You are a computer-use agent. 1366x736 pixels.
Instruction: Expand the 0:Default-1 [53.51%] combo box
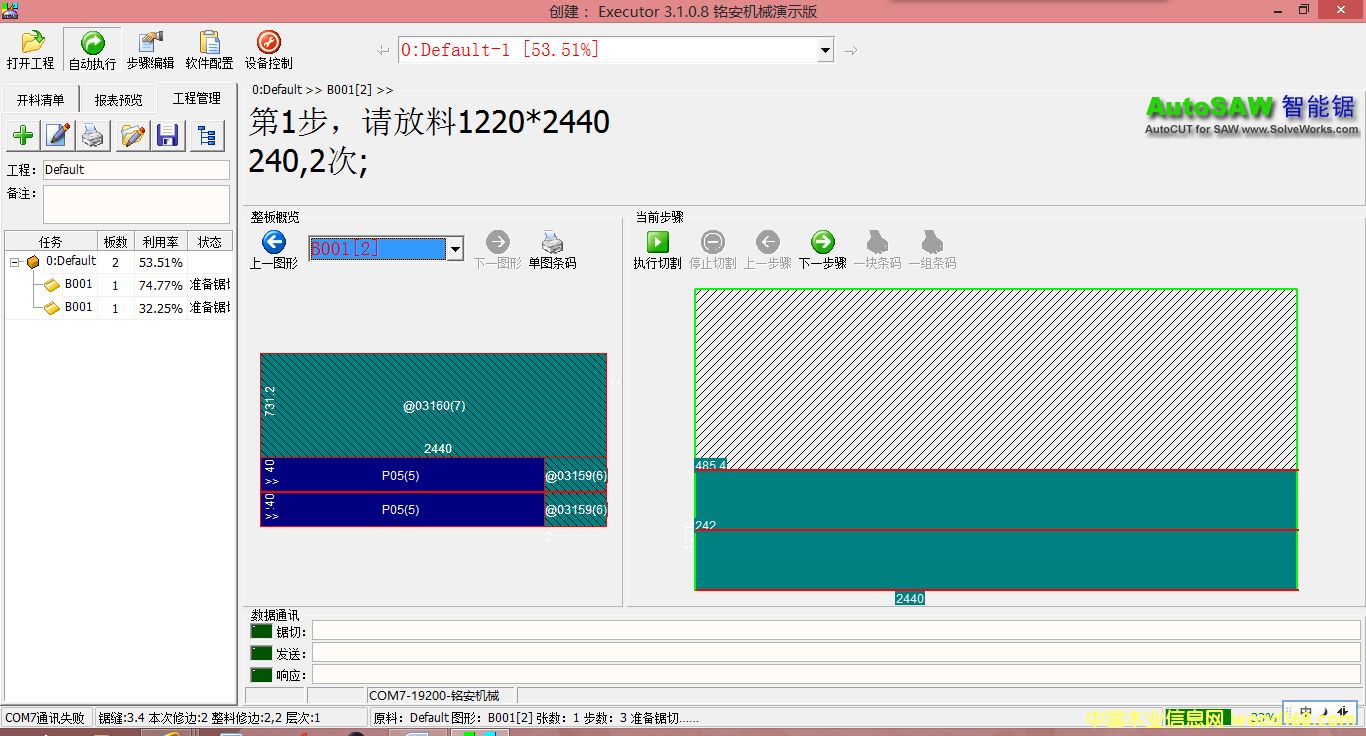825,50
